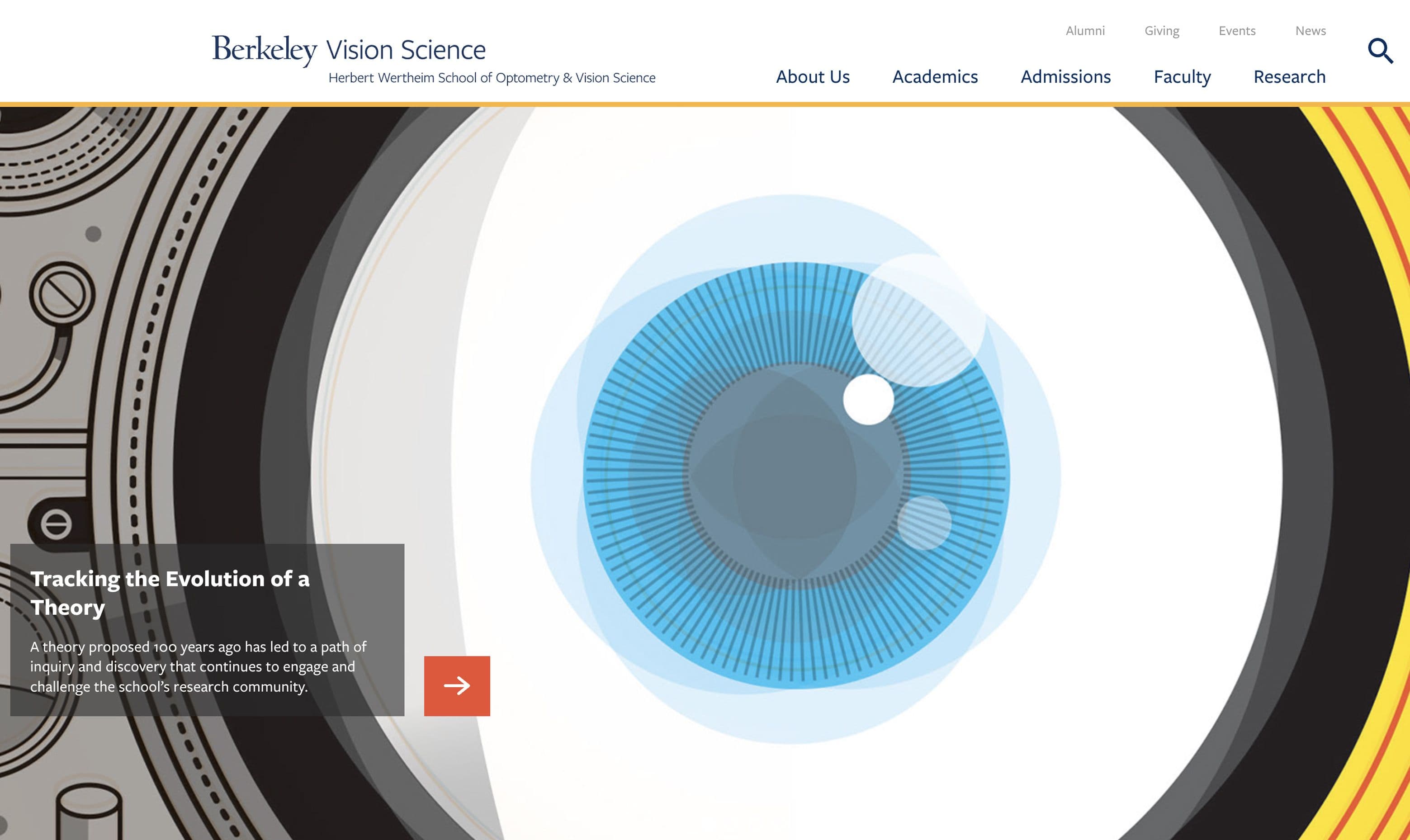Viewport: 1410px width, 840px height.
Task: Click the white highlight dot on the eye
Action: coord(868,399)
